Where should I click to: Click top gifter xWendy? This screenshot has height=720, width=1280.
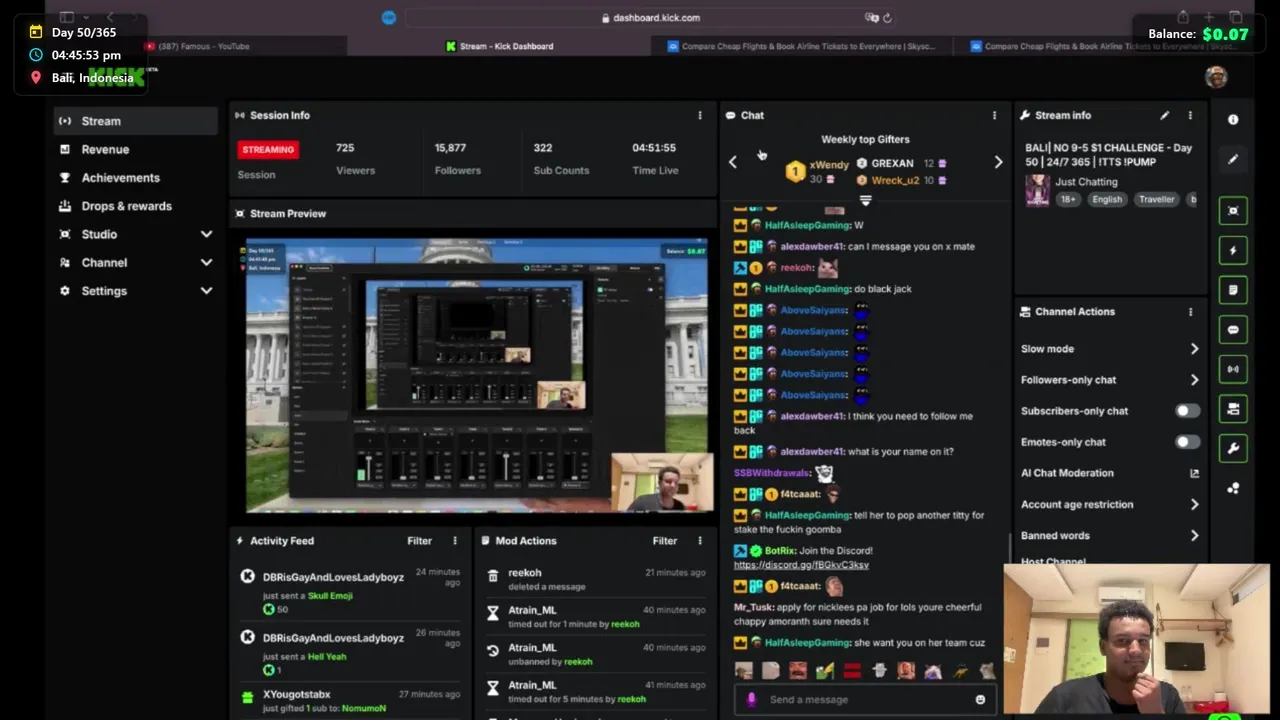tap(829, 164)
